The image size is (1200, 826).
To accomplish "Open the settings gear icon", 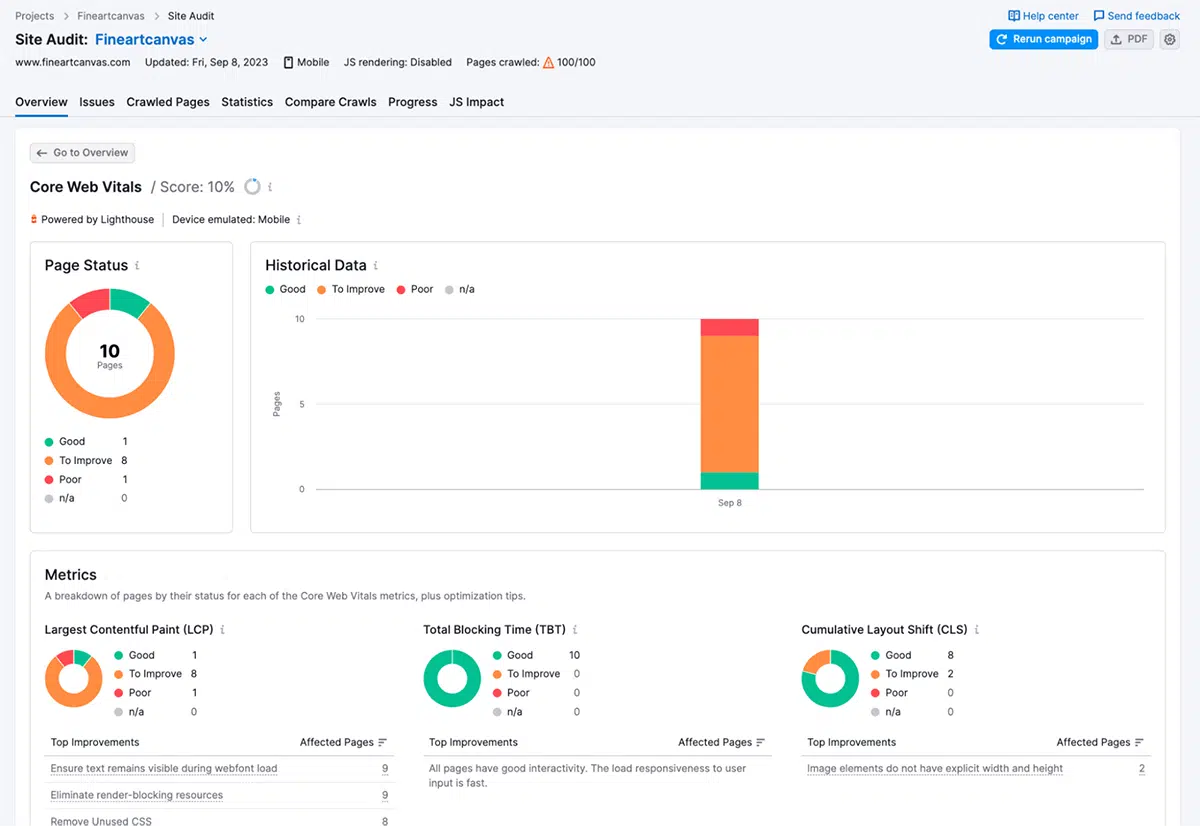I will 1169,39.
